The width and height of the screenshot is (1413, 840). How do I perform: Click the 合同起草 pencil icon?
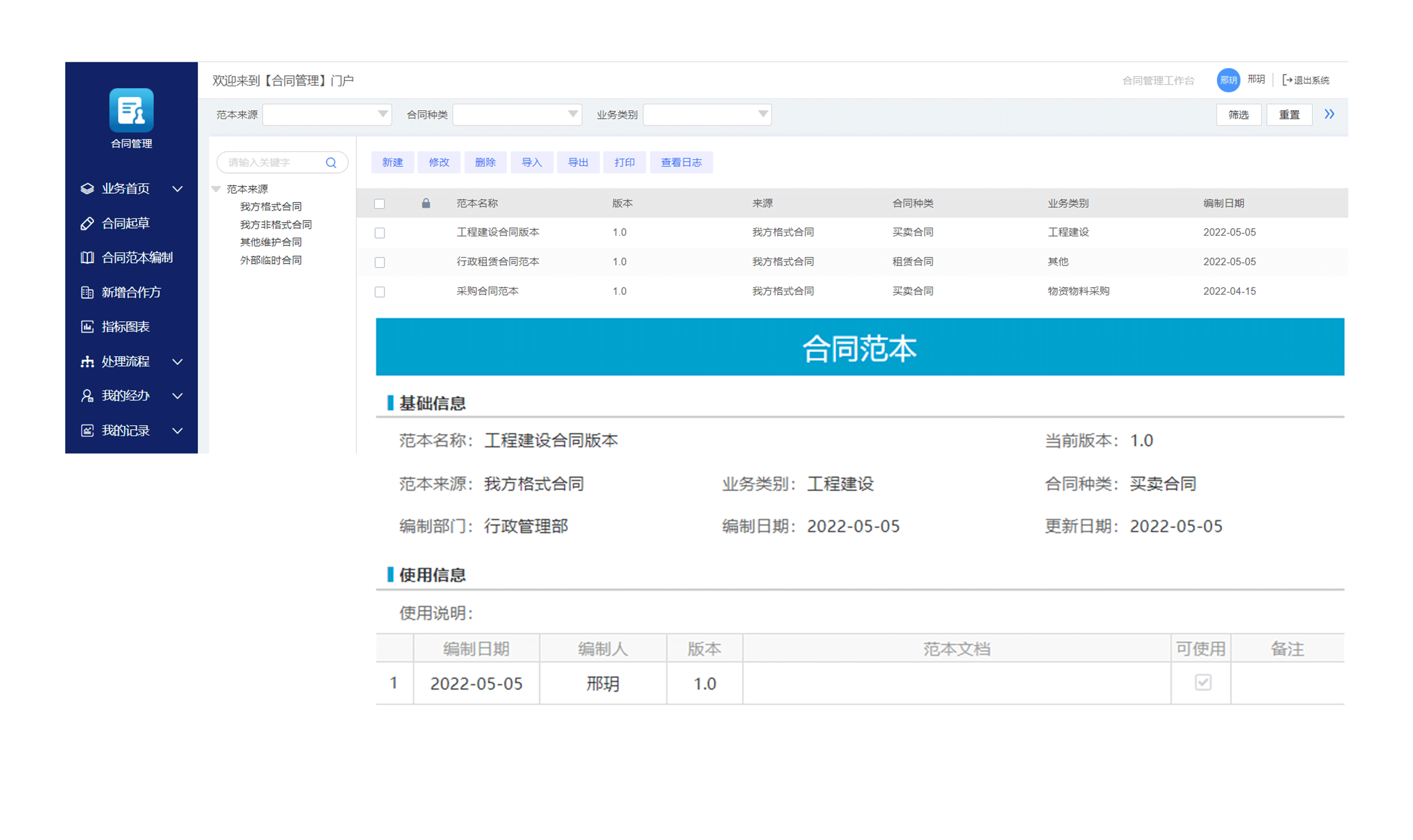click(x=87, y=223)
